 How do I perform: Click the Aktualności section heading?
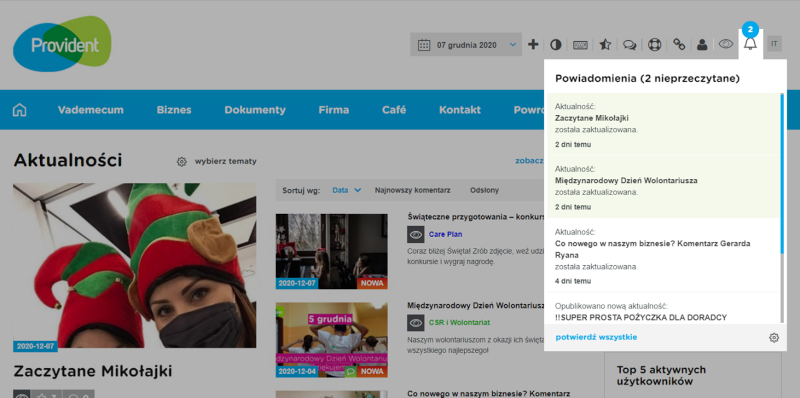(x=68, y=160)
